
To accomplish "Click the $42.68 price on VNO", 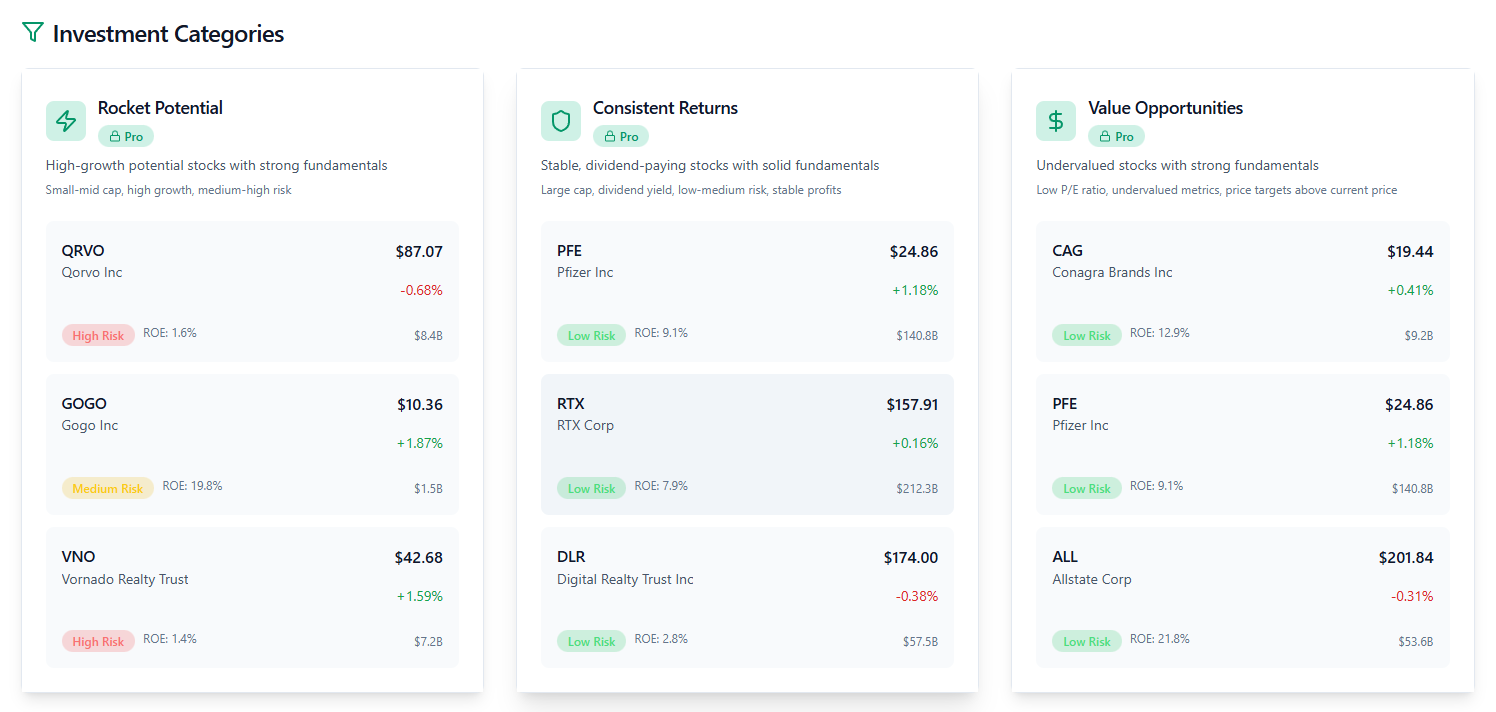I will click(x=419, y=558).
